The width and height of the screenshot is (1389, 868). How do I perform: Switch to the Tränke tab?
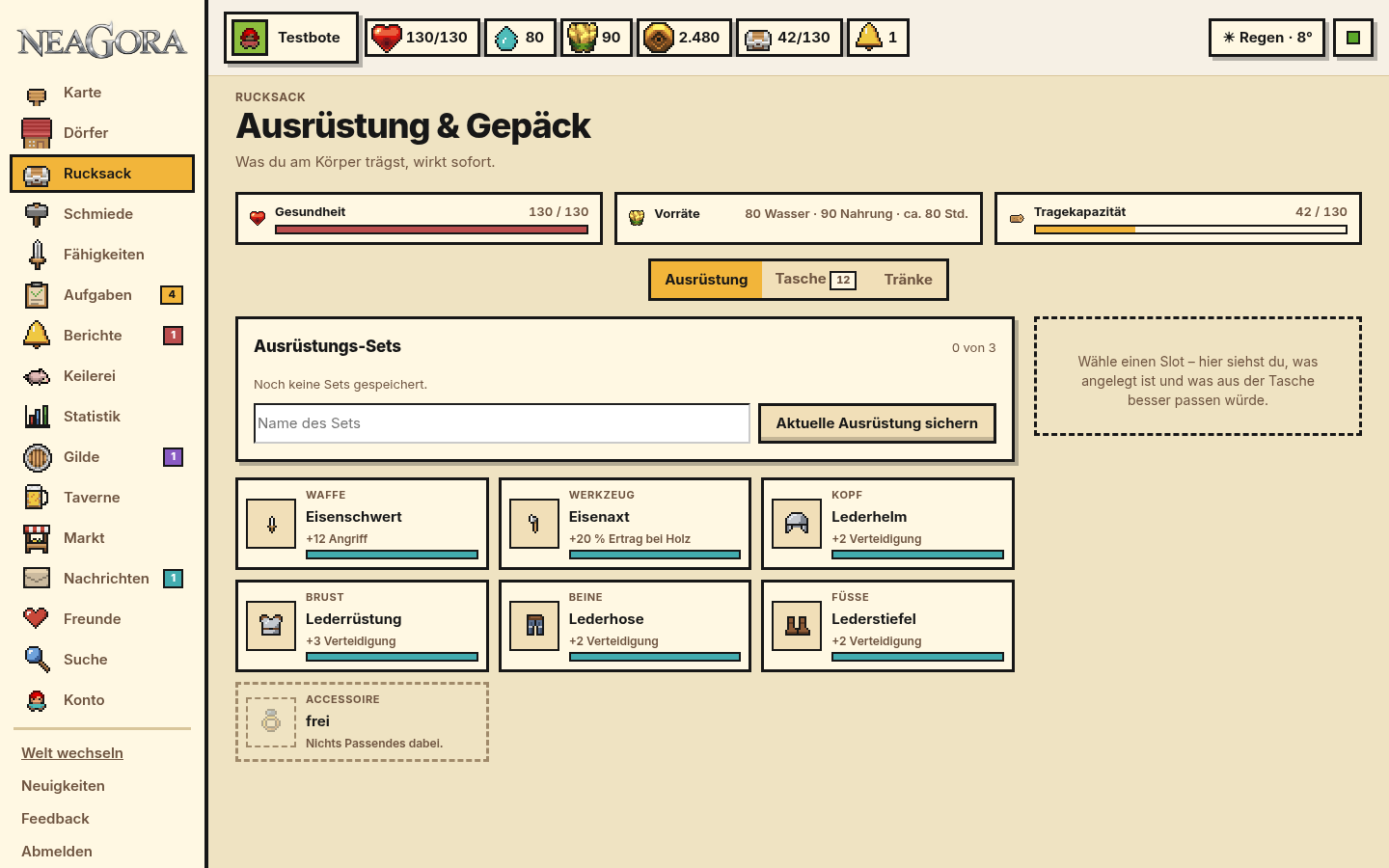click(908, 280)
